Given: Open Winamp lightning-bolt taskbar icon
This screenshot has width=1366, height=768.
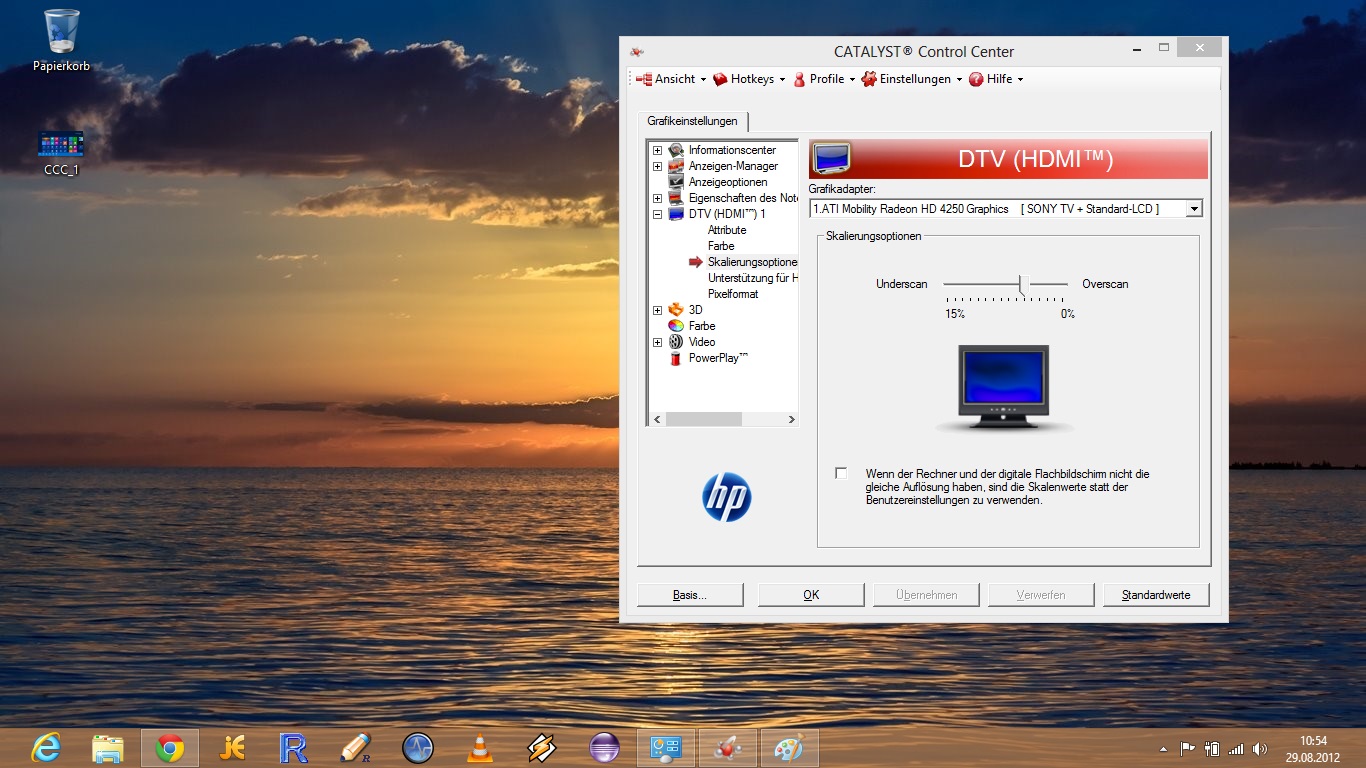Looking at the screenshot, I should (x=542, y=748).
